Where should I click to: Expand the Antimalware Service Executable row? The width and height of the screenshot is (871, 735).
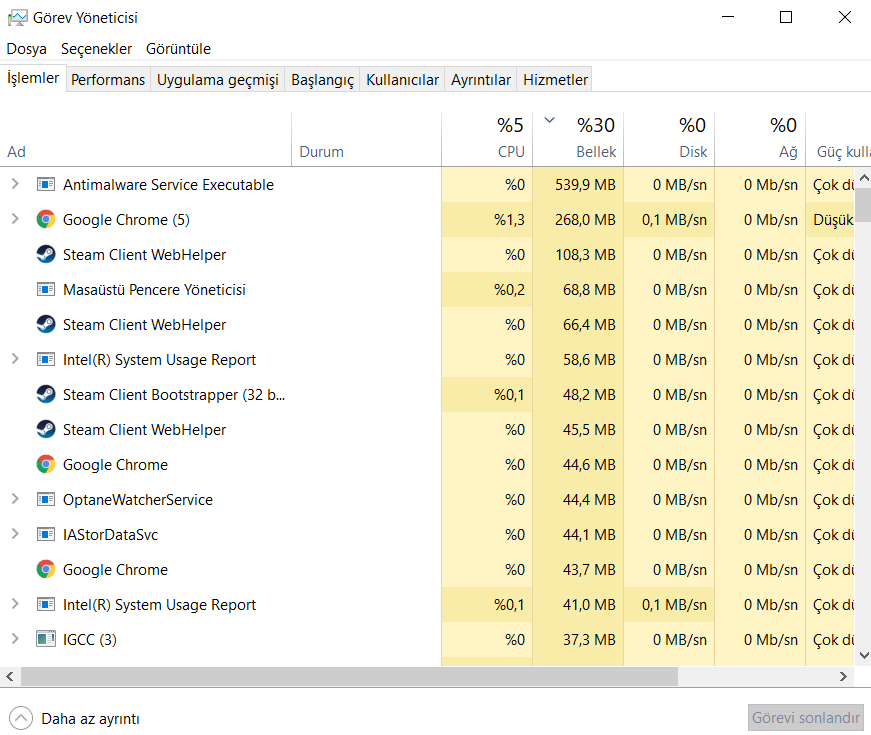(x=15, y=185)
